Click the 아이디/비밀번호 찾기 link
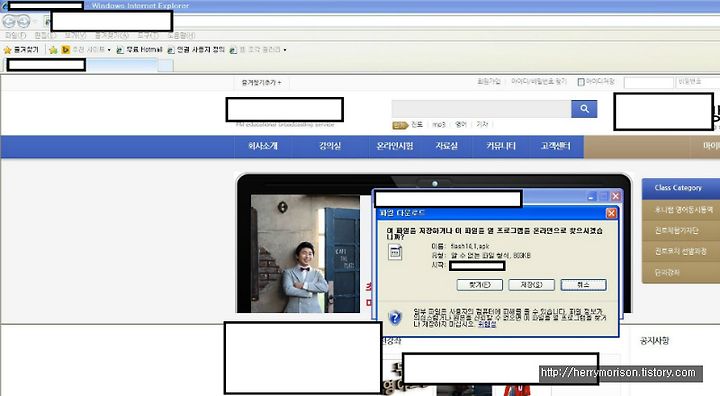 (539, 82)
